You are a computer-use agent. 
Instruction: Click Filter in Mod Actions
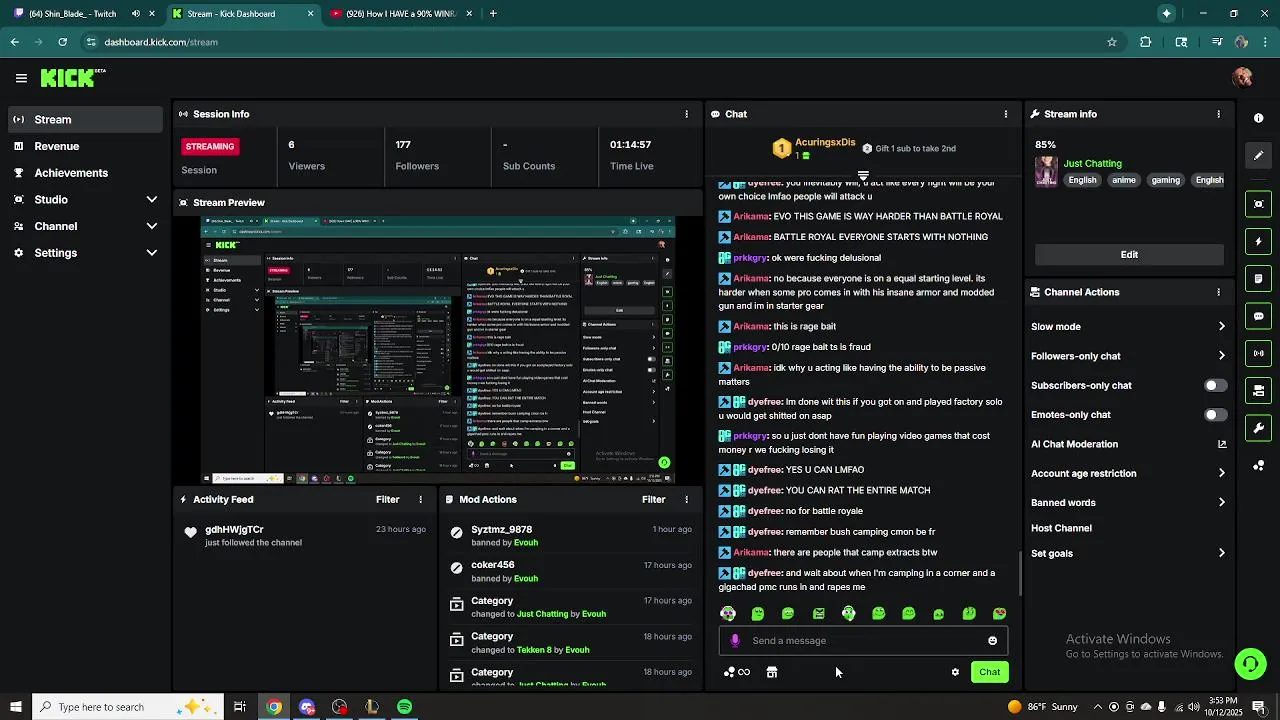(653, 499)
